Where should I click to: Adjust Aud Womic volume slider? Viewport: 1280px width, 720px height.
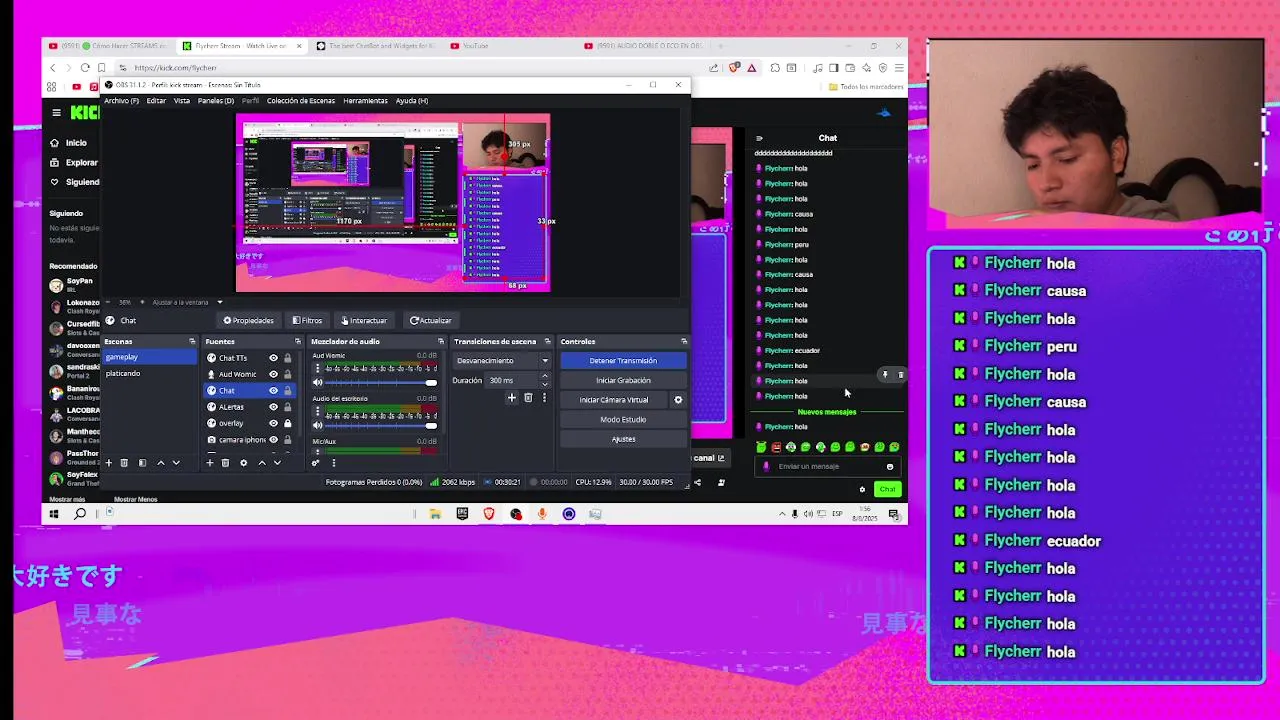[382, 382]
